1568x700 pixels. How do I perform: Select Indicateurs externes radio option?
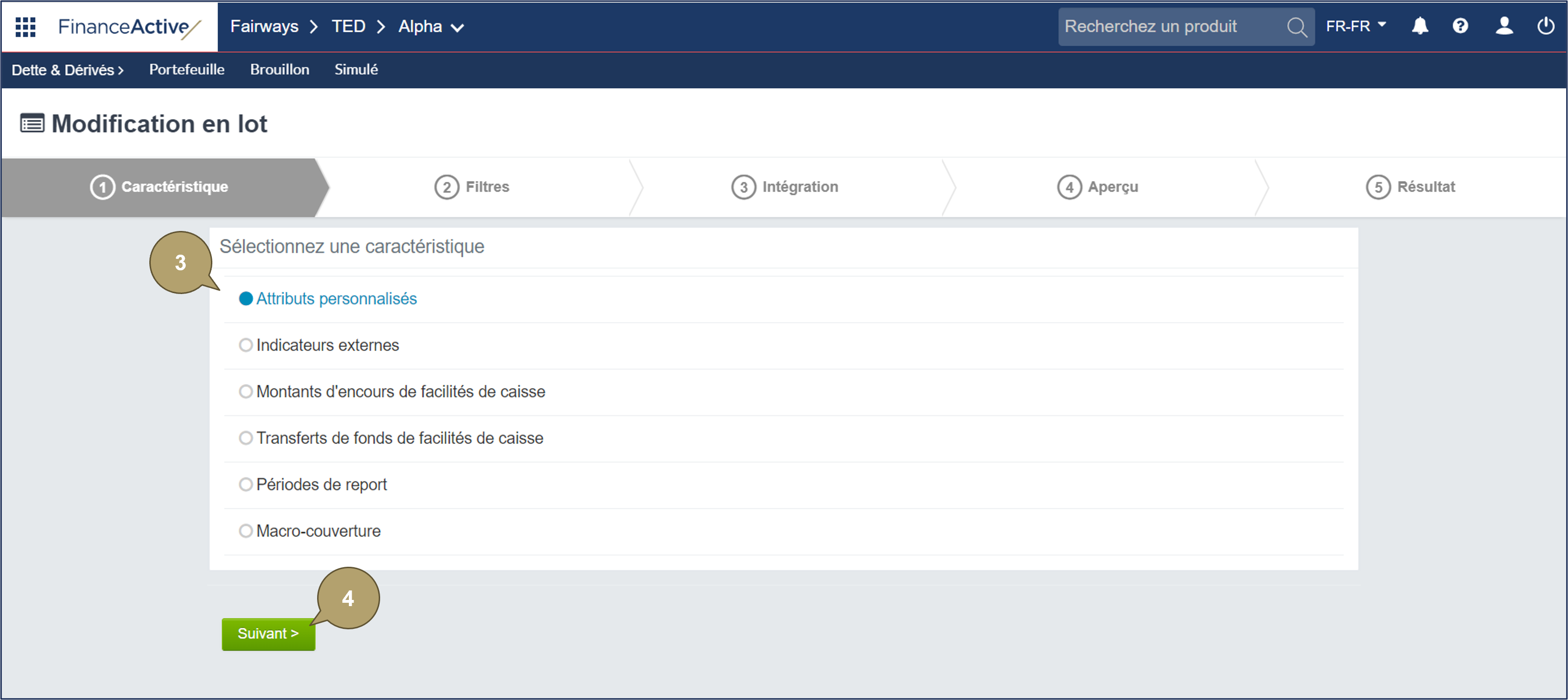click(246, 345)
